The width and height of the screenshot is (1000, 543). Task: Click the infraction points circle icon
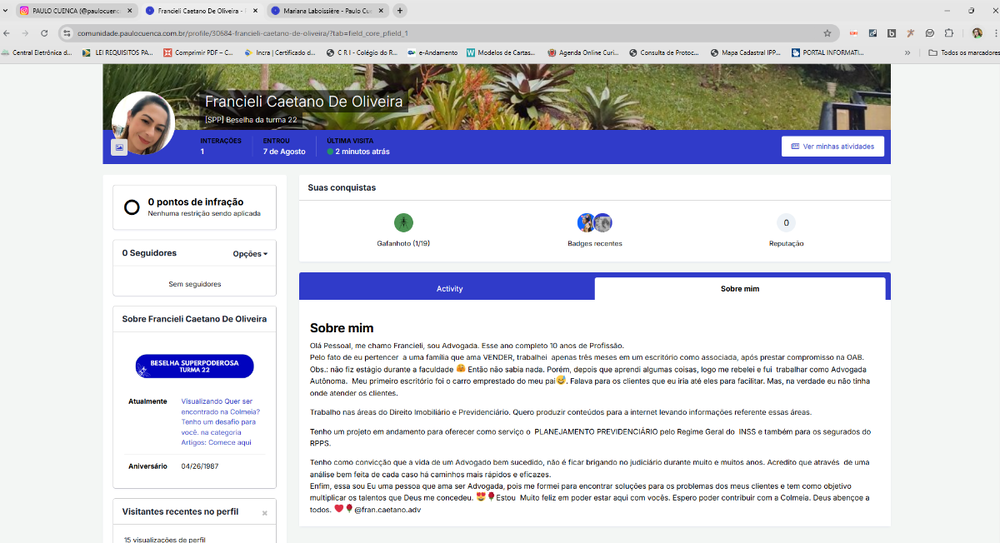[x=132, y=207]
